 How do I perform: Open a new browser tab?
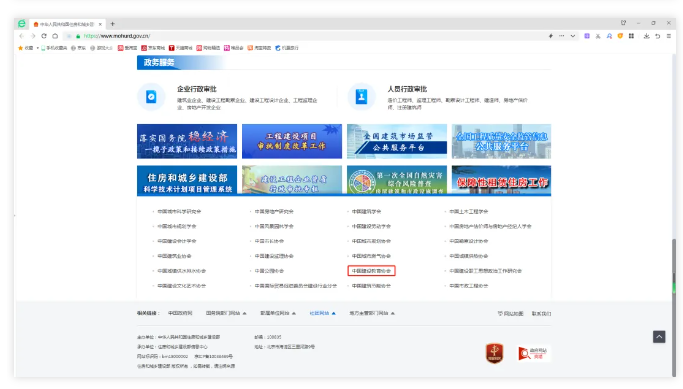coord(112,24)
